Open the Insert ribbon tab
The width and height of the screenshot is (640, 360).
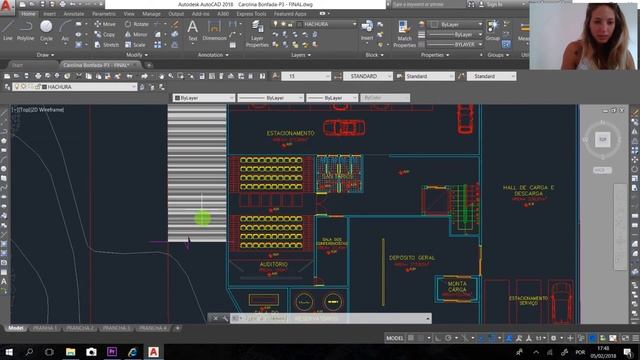click(49, 14)
